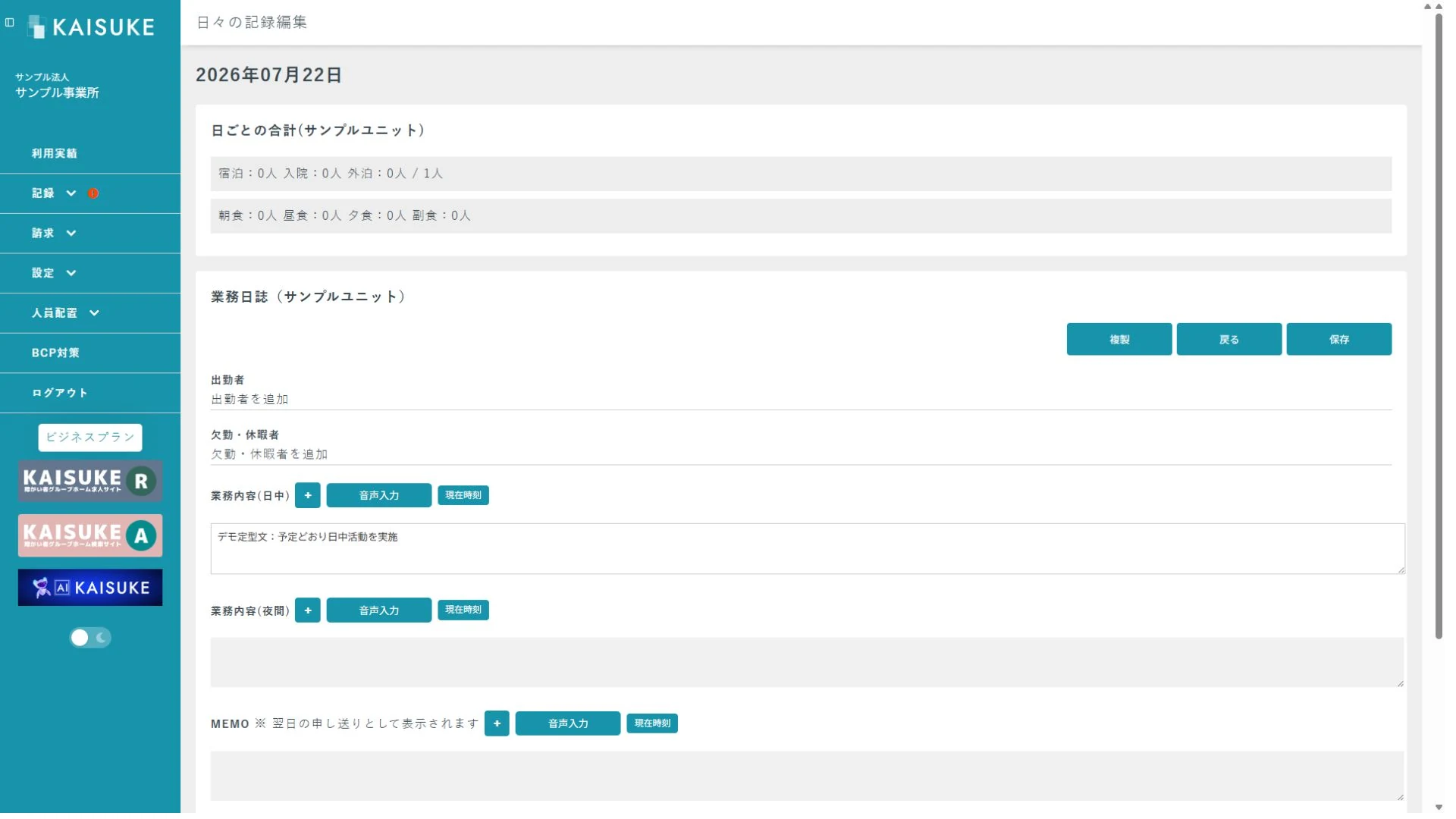Click the KAISUKE logo in sidebar
1456x819 pixels.
click(91, 27)
